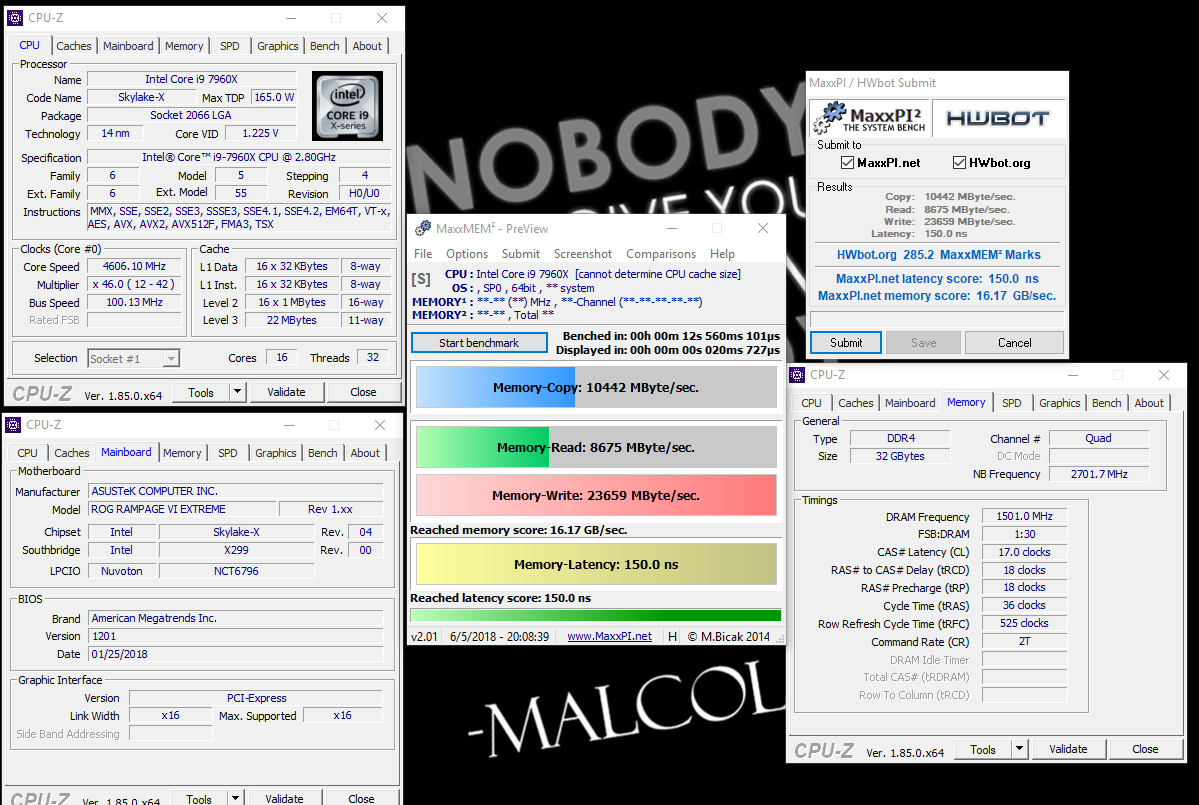Click the empty text field above Submit button
The width and height of the screenshot is (1199, 805).
[937, 318]
